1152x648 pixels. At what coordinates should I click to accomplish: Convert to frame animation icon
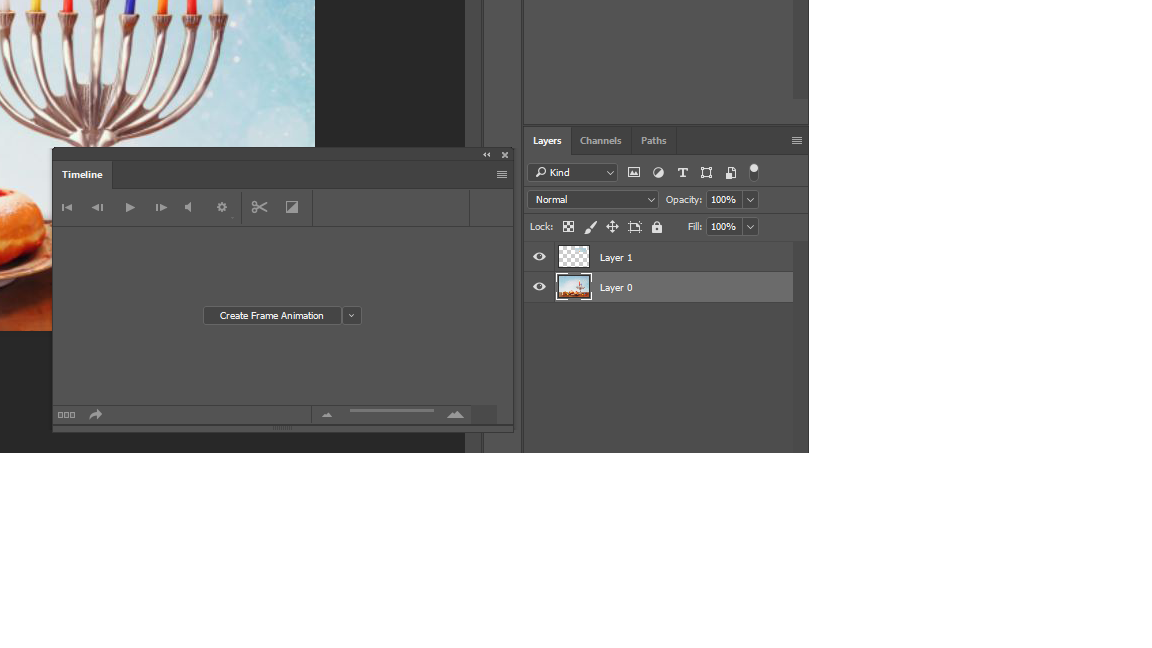66,415
